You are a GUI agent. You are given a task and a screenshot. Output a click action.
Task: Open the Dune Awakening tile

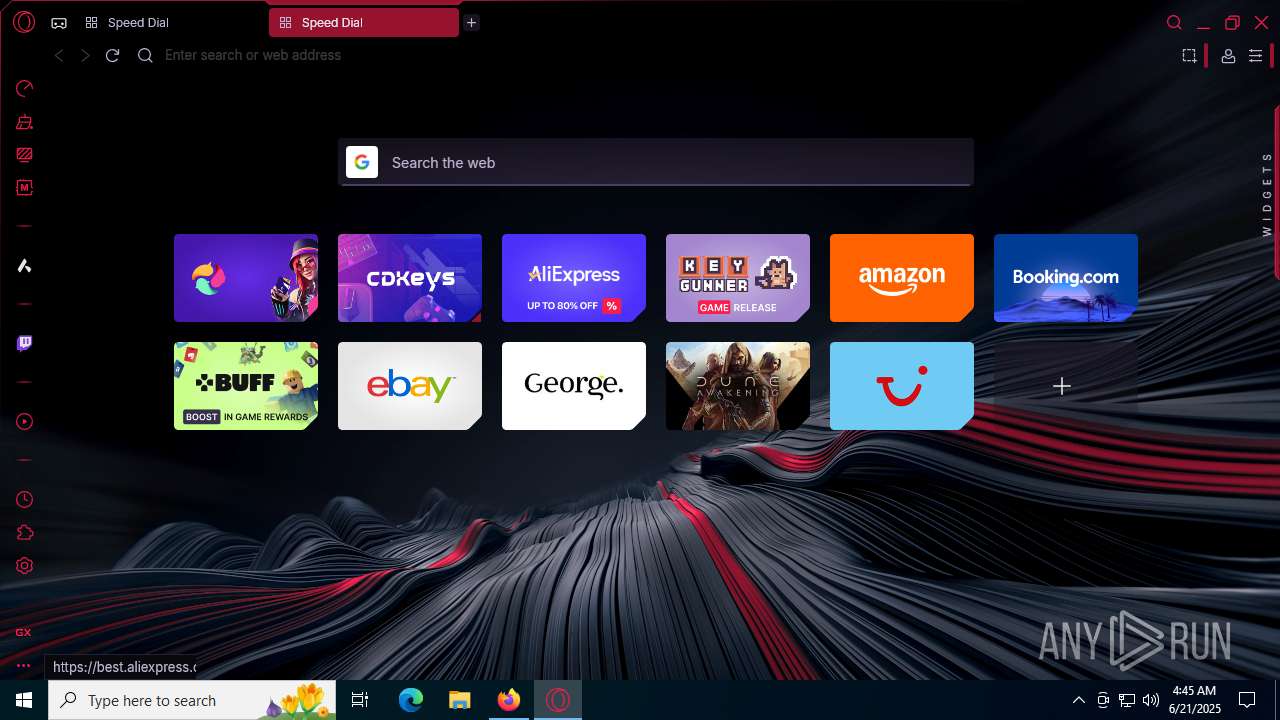pyautogui.click(x=738, y=386)
